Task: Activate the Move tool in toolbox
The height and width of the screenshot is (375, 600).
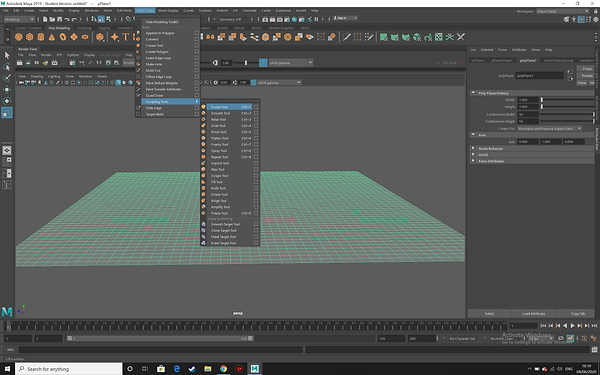Action: pyautogui.click(x=7, y=90)
